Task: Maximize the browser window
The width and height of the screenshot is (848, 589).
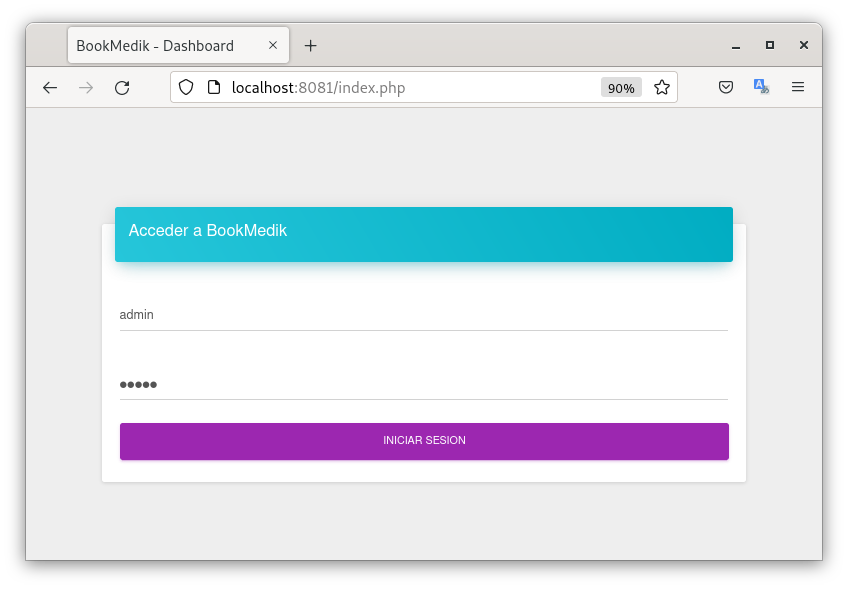Action: point(769,46)
